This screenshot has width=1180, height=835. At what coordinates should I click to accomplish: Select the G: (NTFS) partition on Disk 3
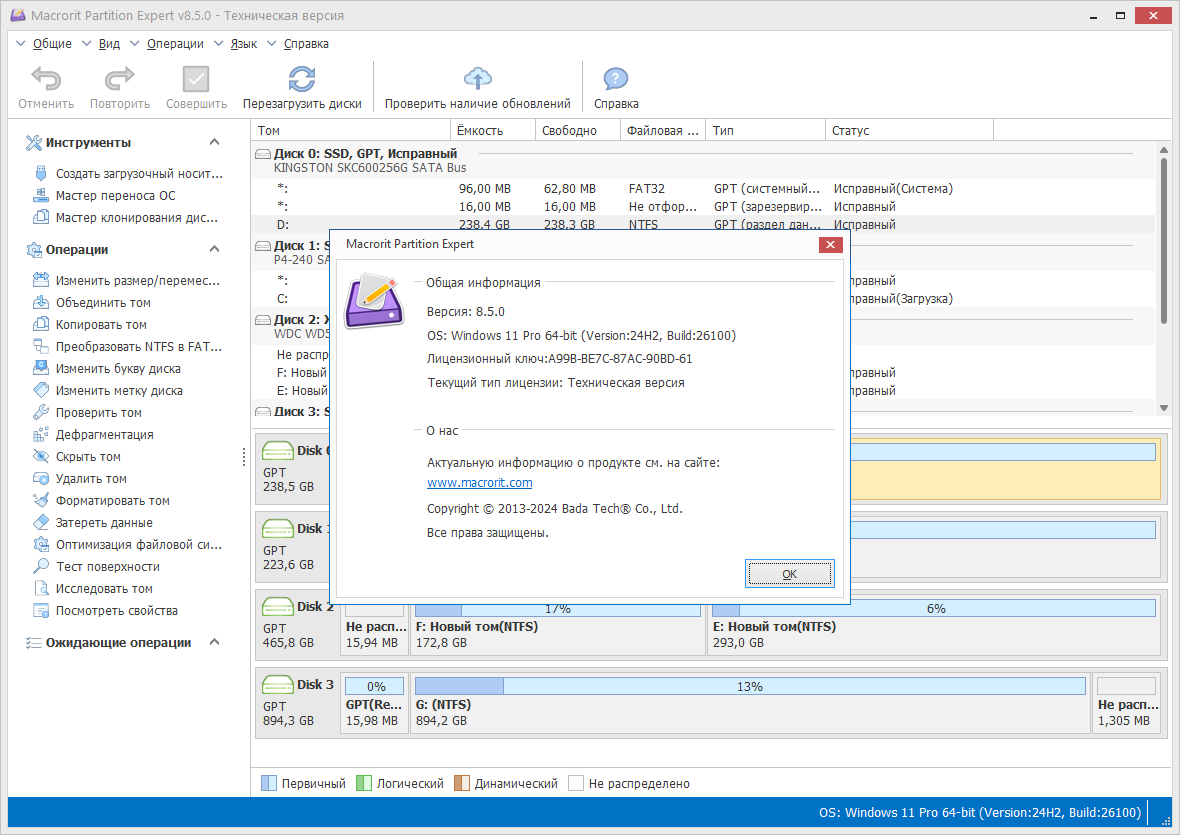(750, 703)
